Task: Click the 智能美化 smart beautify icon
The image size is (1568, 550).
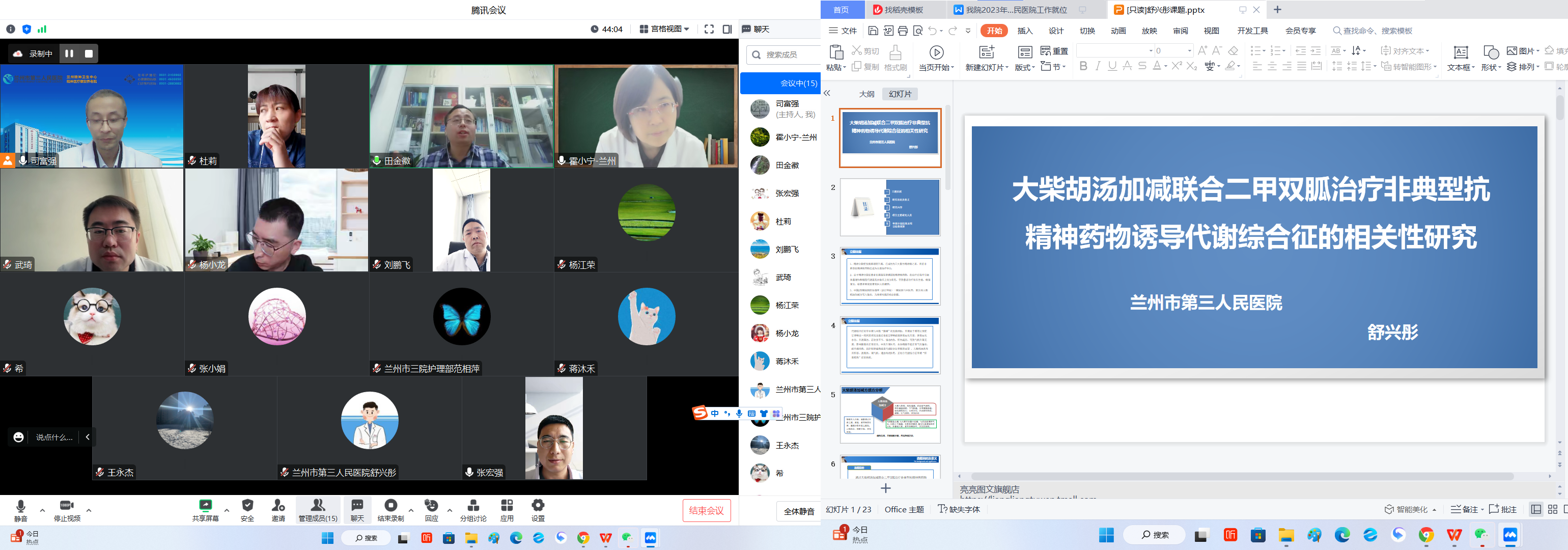Action: point(1410,509)
